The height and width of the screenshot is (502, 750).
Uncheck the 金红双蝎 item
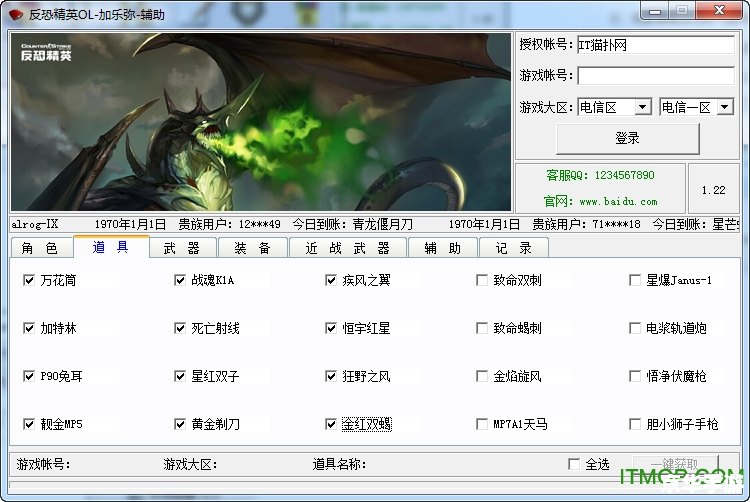[331, 424]
